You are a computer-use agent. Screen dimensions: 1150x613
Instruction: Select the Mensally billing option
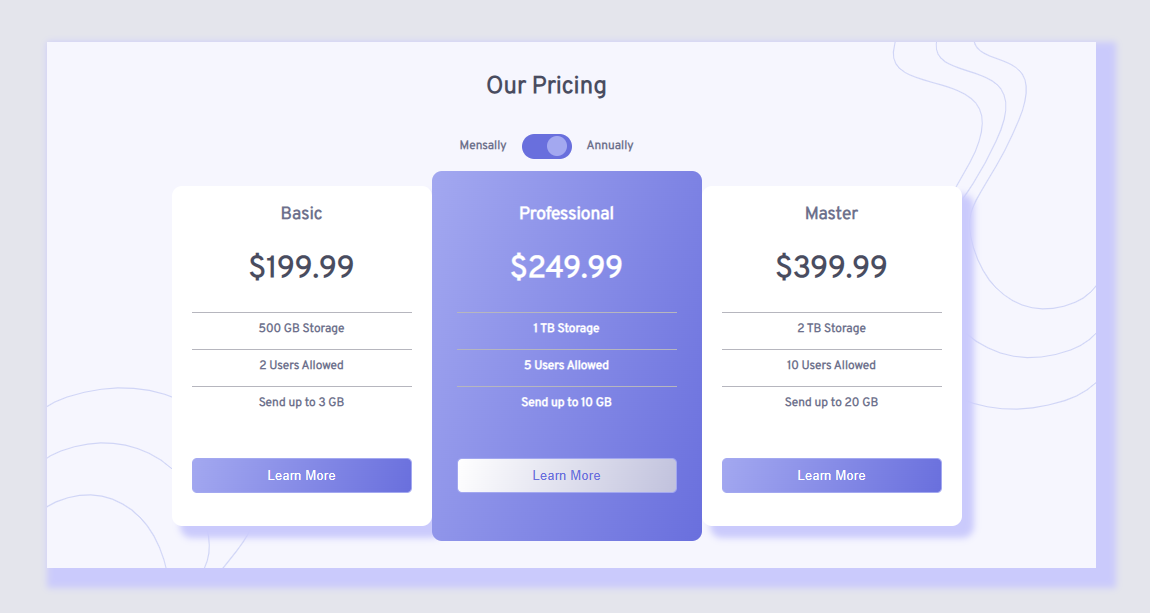pos(483,145)
